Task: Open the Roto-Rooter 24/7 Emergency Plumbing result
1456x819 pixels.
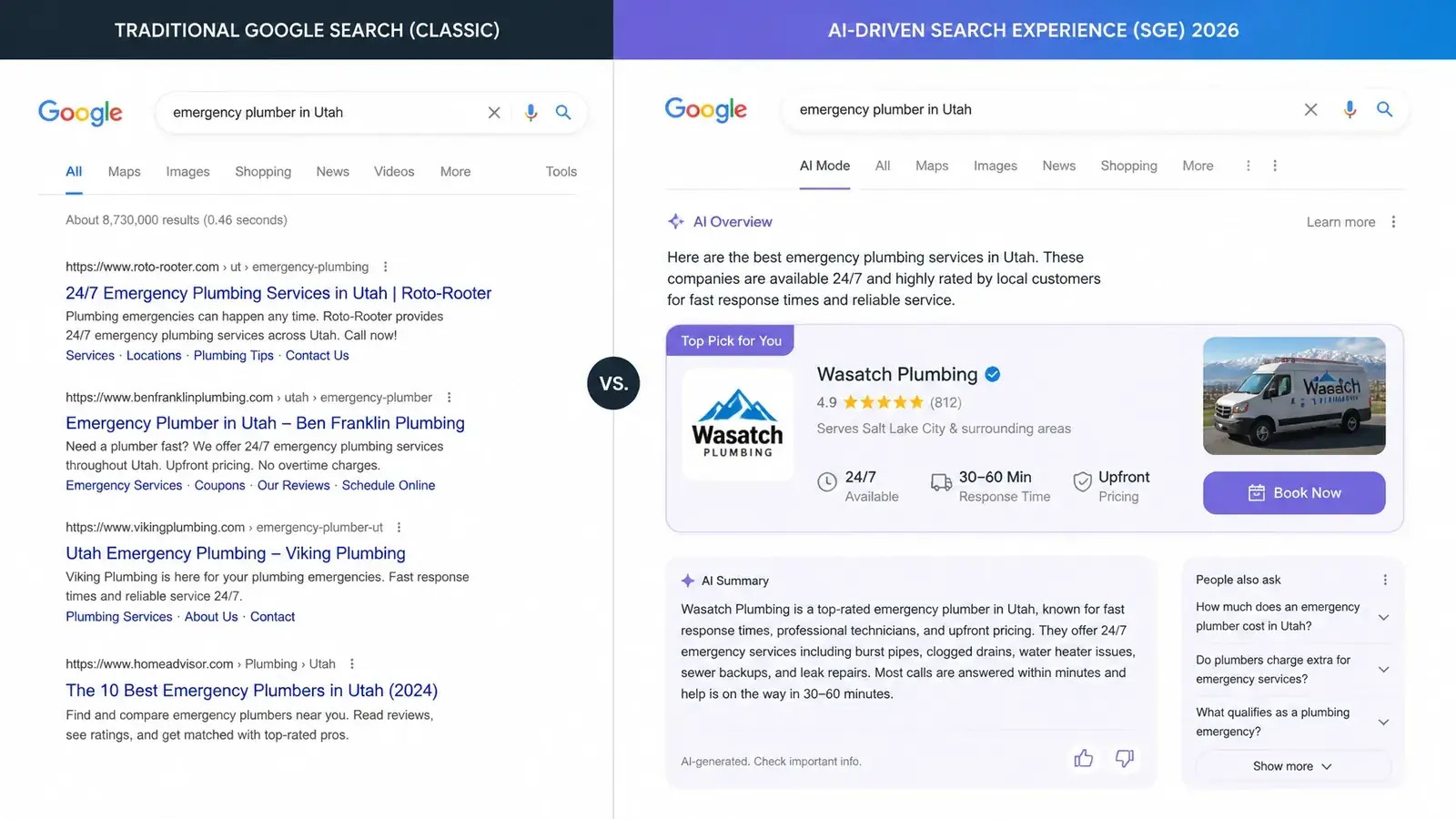Action: [278, 293]
